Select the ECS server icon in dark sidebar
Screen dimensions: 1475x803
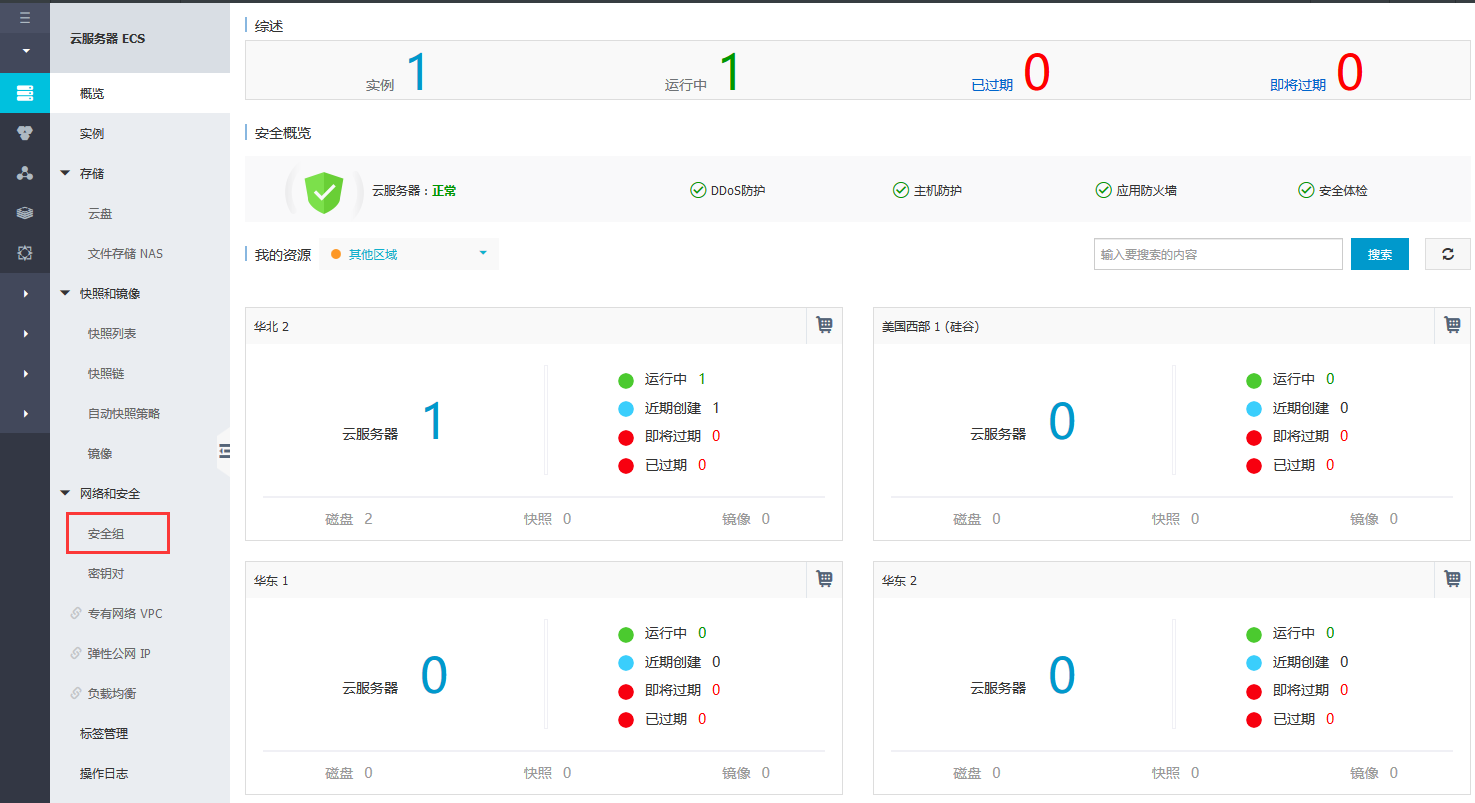(25, 93)
